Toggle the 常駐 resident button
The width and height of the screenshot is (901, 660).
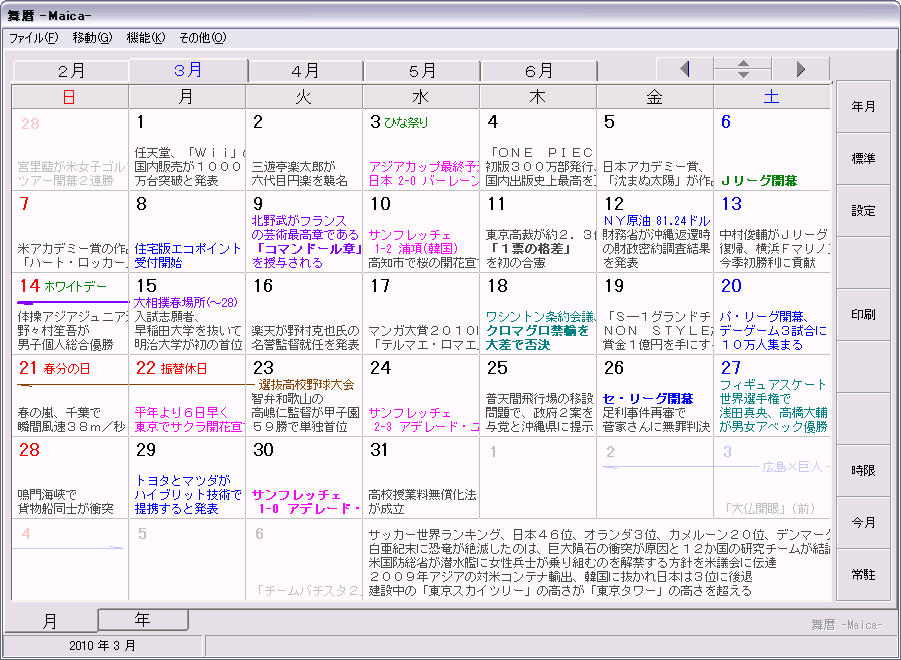pyautogui.click(x=863, y=575)
